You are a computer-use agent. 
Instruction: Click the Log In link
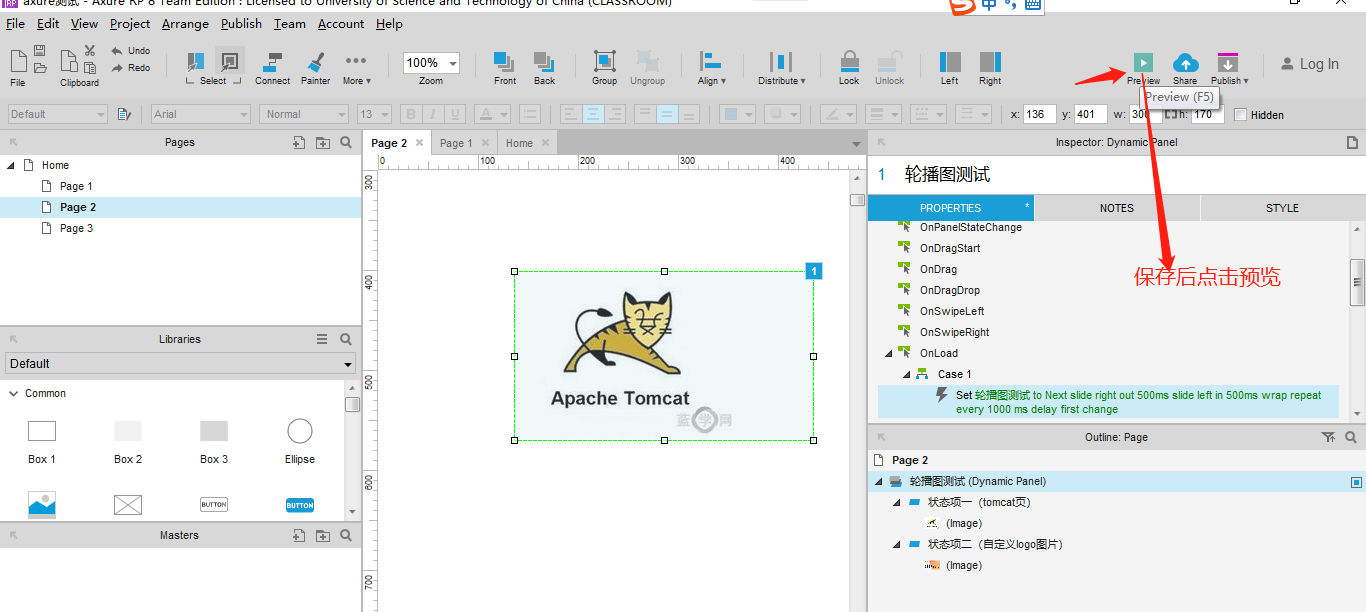pos(1309,64)
